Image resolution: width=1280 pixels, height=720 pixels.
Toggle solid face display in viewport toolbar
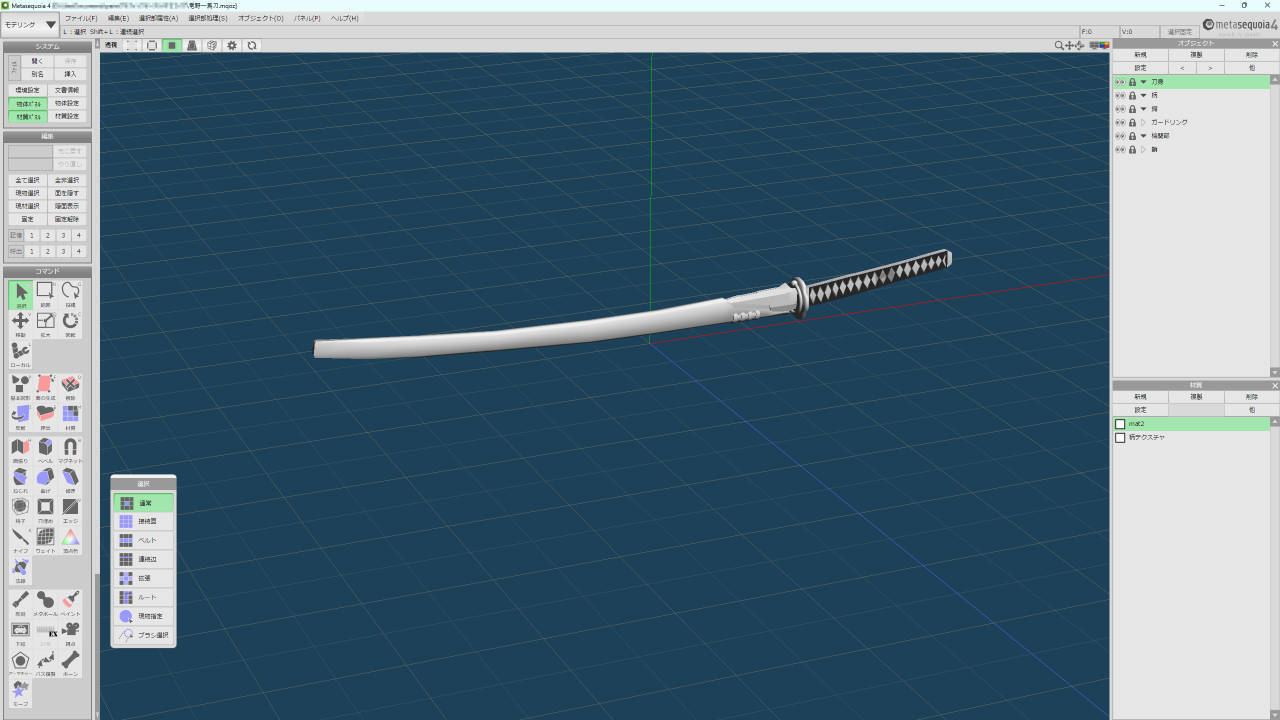(172, 45)
